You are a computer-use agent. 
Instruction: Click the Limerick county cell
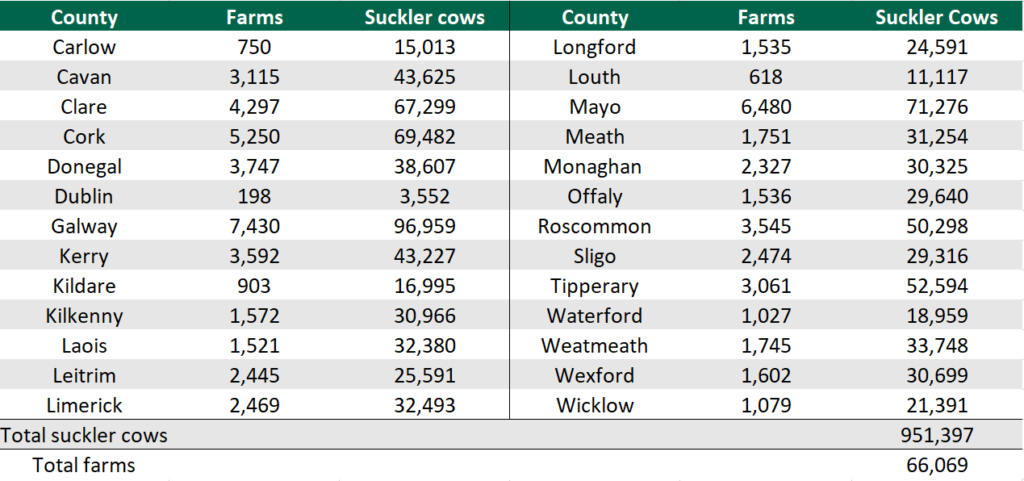84,405
